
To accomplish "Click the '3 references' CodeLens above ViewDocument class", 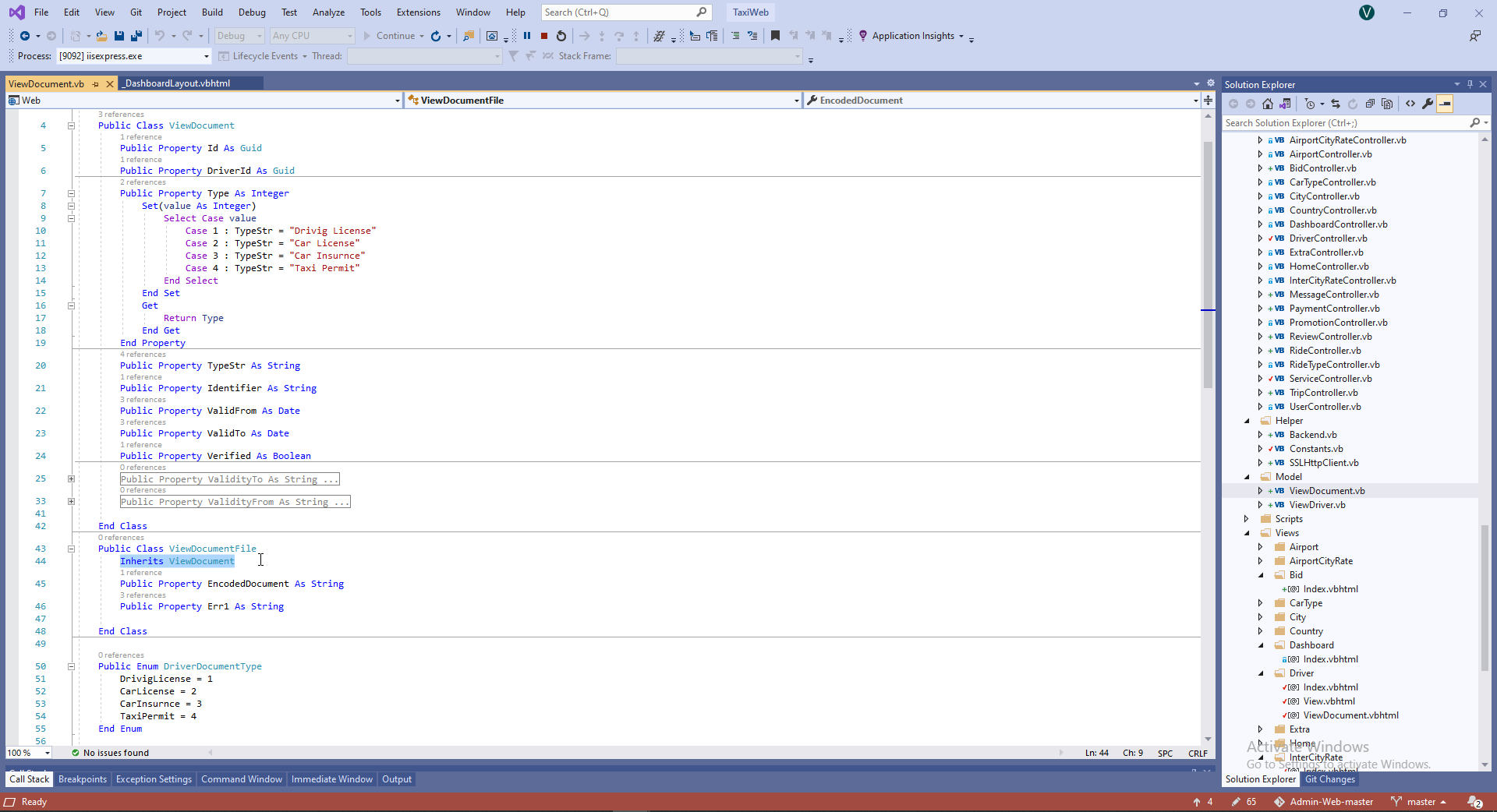I will pos(121,115).
